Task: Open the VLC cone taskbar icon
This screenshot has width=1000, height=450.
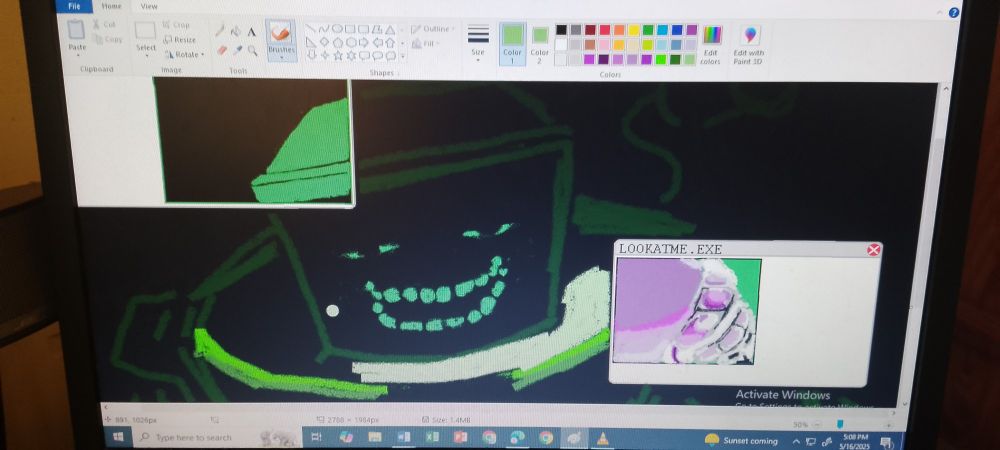Action: pos(602,438)
